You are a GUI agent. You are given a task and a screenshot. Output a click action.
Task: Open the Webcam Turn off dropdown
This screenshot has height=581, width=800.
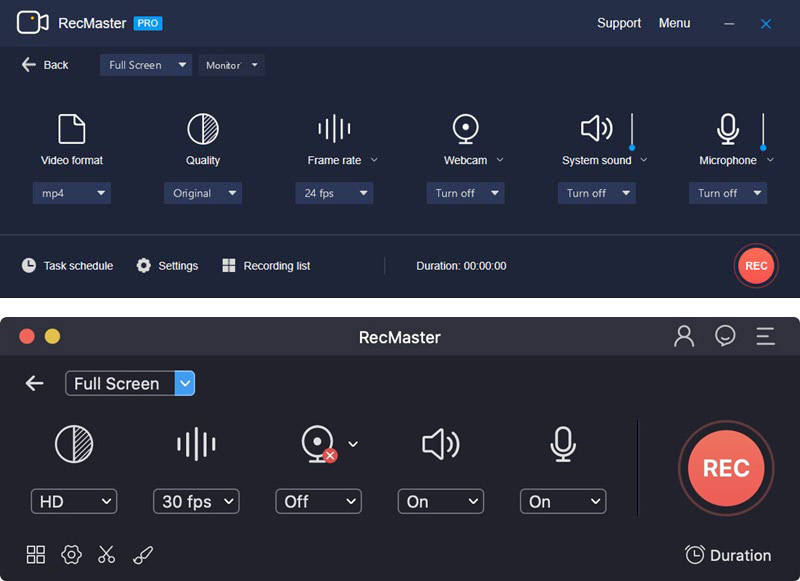click(x=466, y=193)
